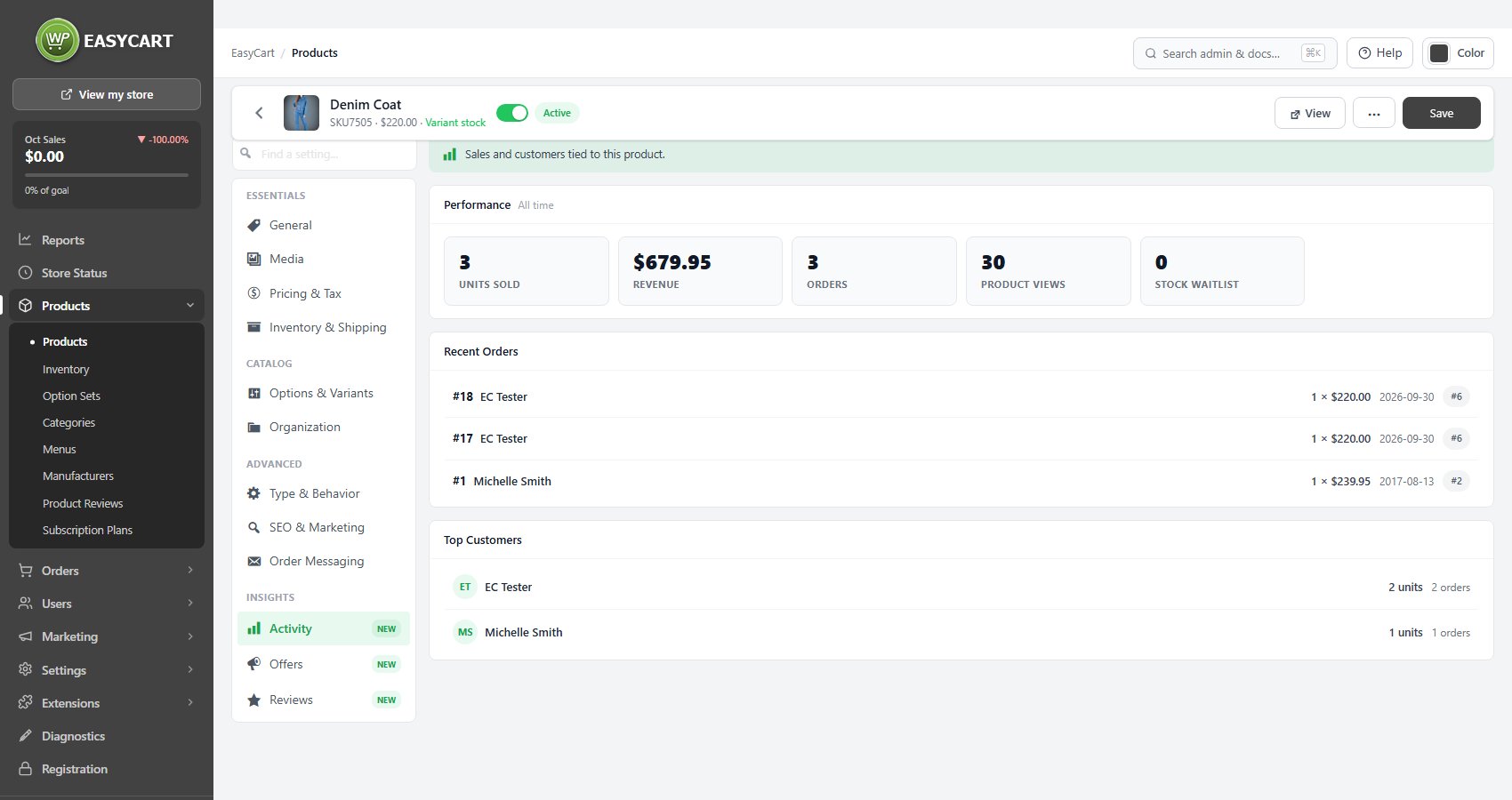Viewport: 1512px width, 800px height.
Task: Click the Reports chart icon in sidebar
Action: 25,240
